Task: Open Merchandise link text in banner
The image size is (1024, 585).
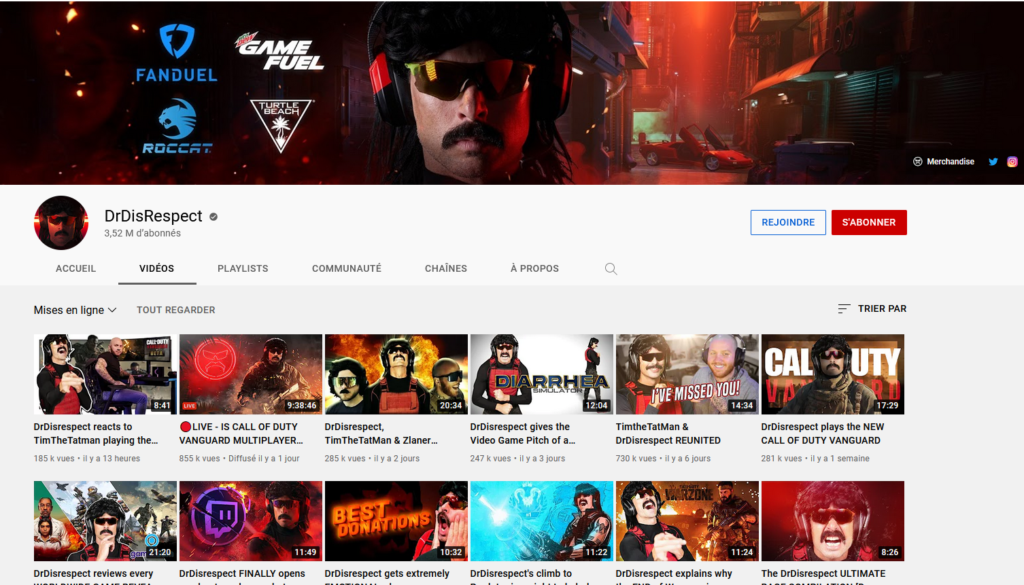Action: (x=950, y=161)
